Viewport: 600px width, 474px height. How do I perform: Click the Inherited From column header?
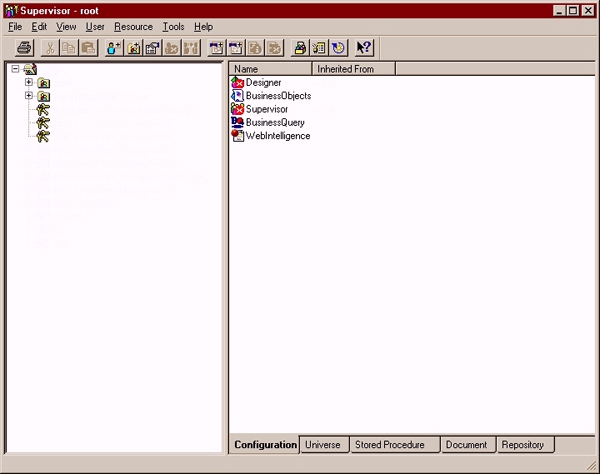pyautogui.click(x=354, y=69)
